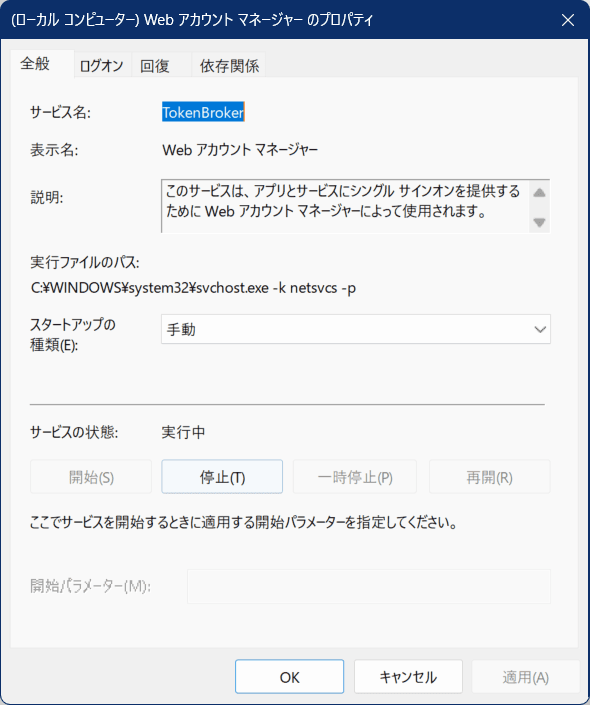The width and height of the screenshot is (590, 705).
Task: Click the サービス名: label
Action: 60,112
